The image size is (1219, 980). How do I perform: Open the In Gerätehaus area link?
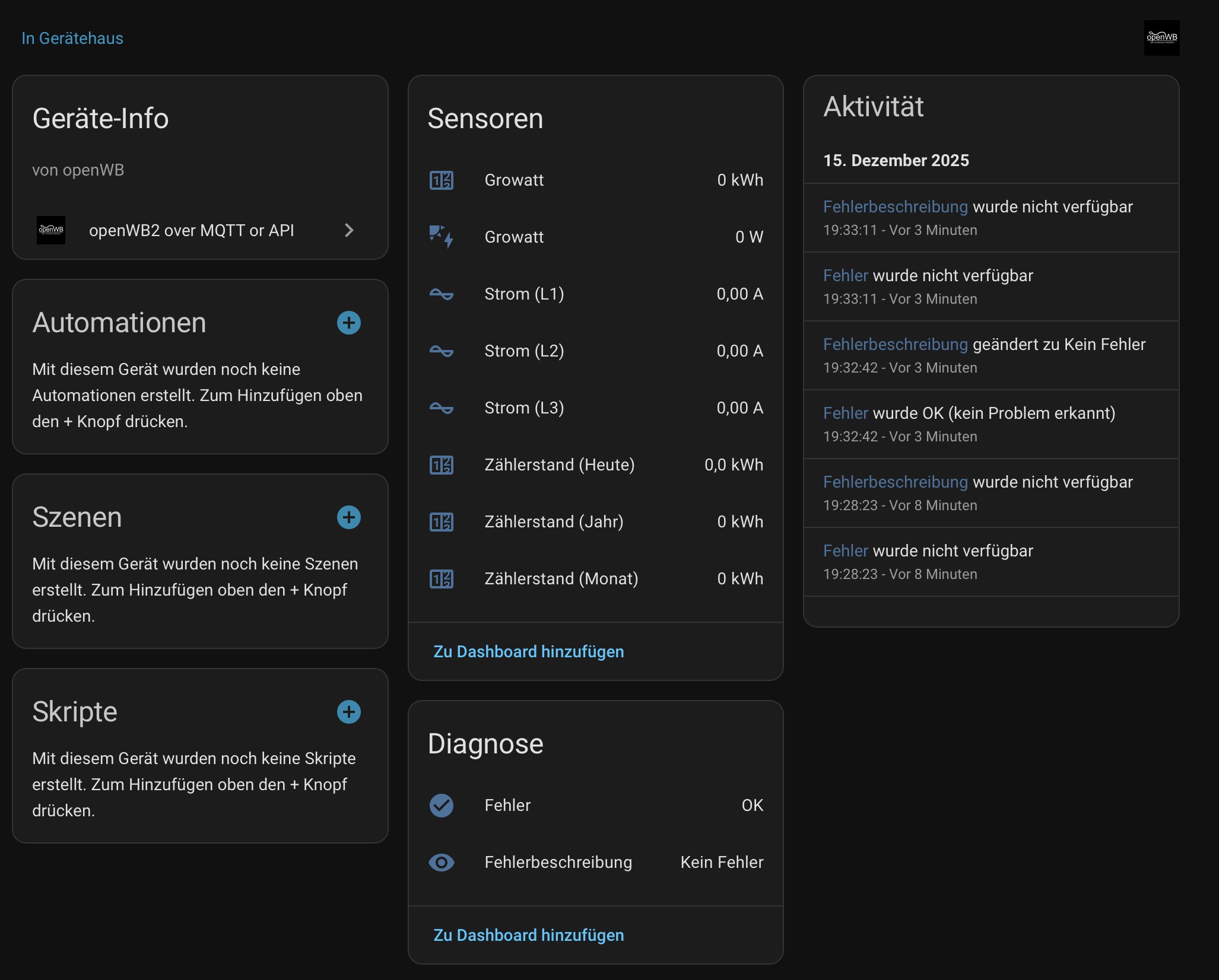coord(72,38)
